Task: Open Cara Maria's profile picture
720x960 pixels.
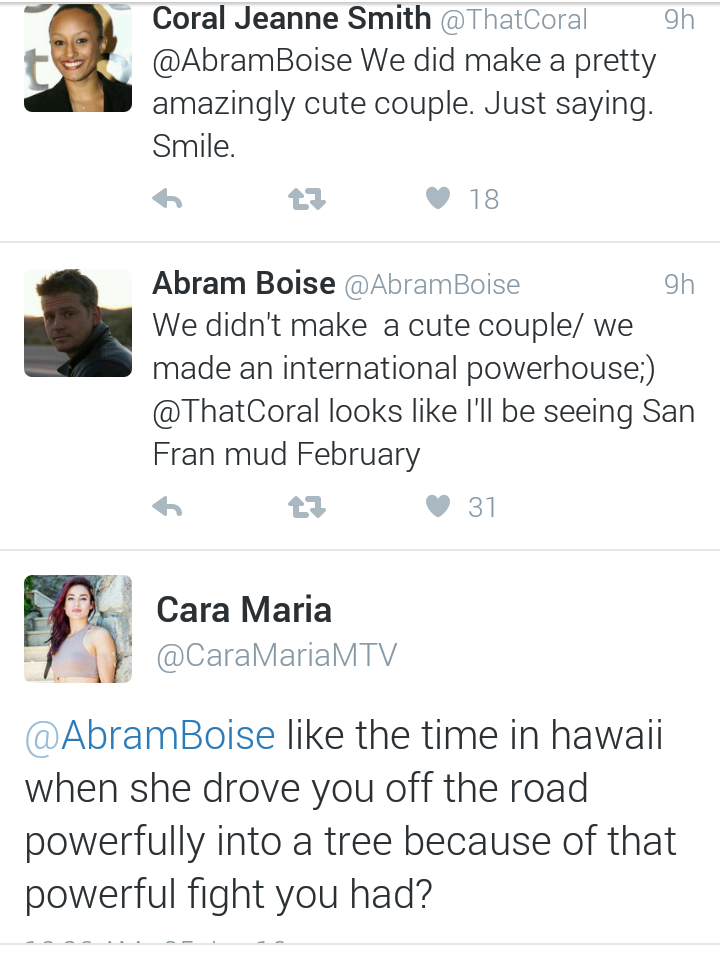Action: (x=78, y=629)
